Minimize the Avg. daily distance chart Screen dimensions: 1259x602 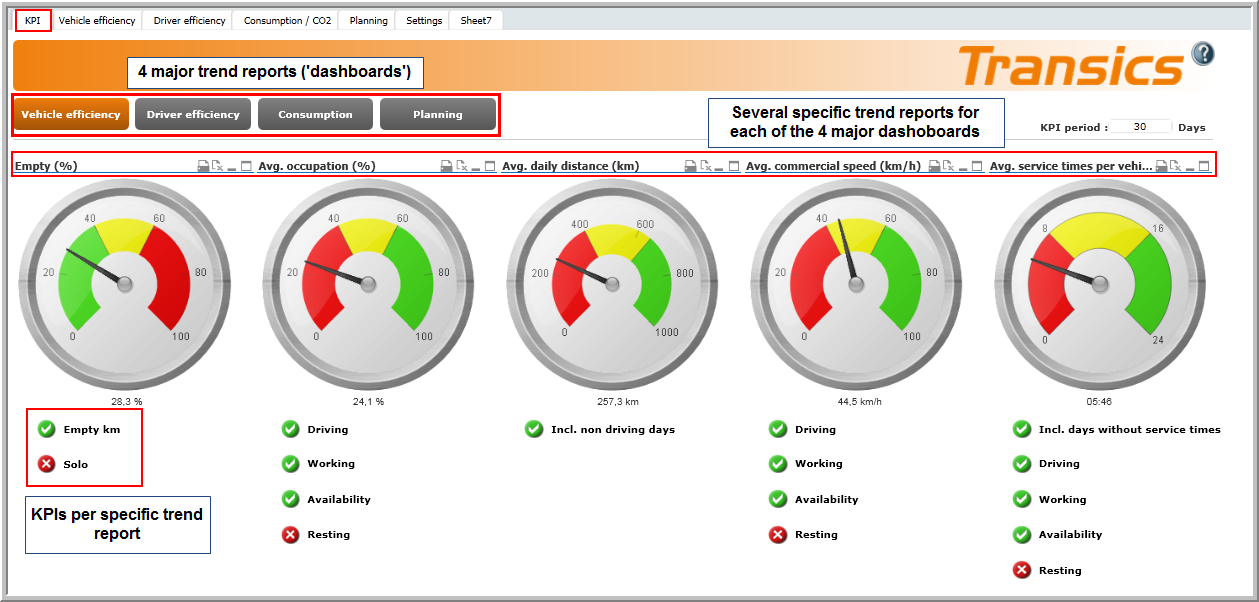[x=720, y=166]
